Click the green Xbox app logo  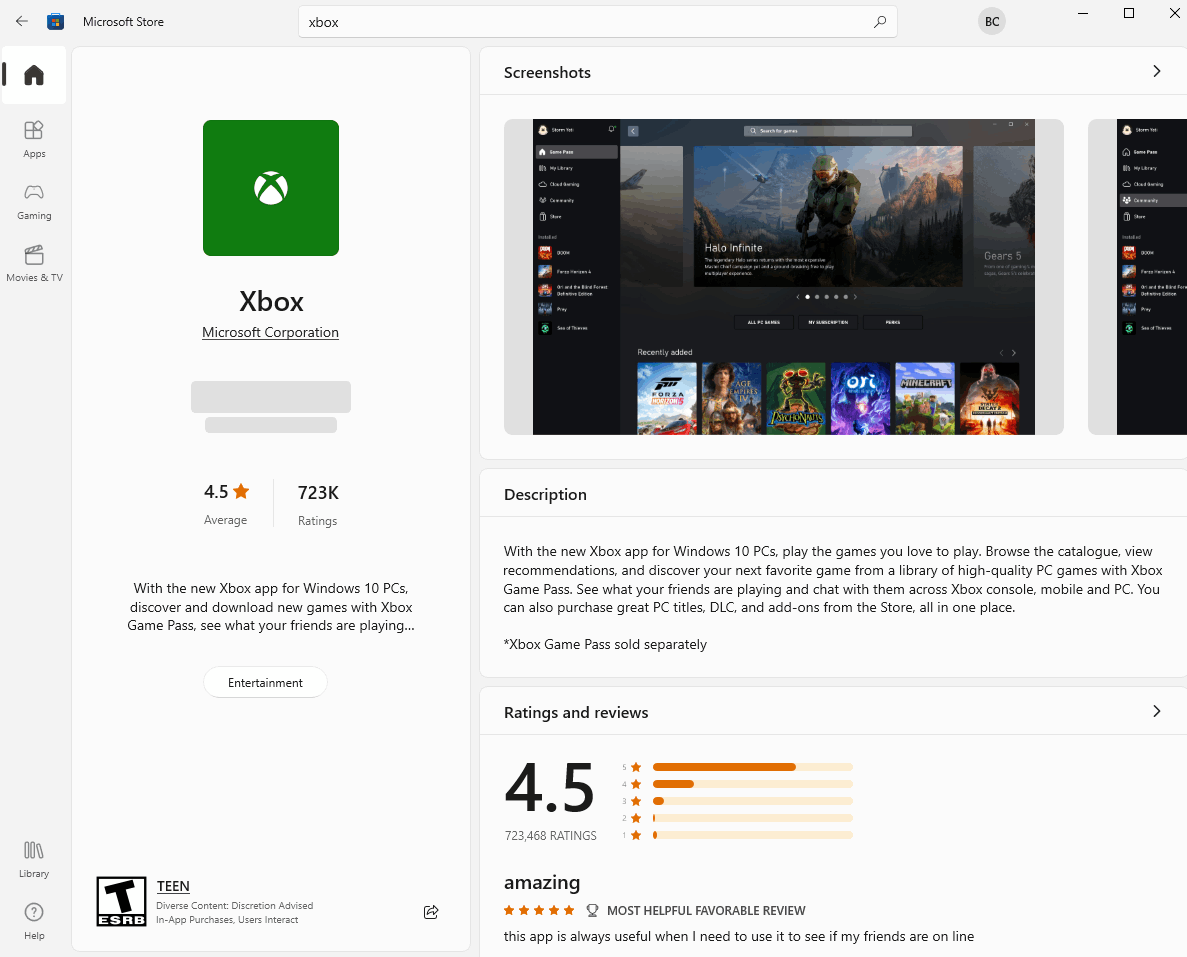point(271,188)
